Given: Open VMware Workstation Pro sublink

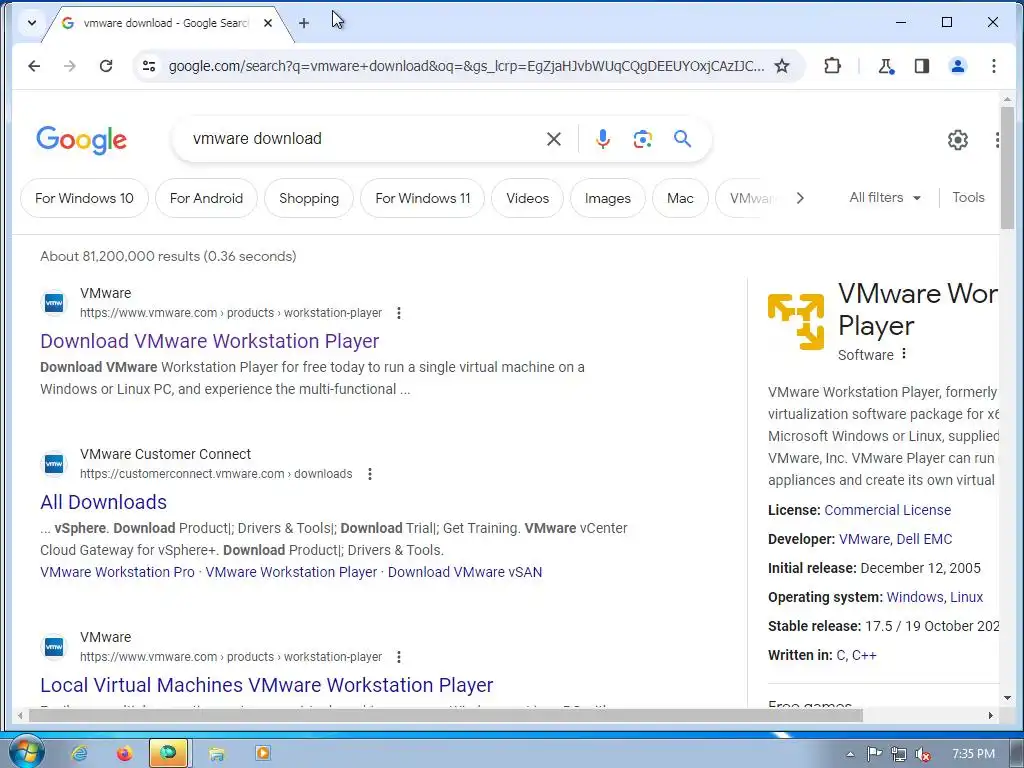Looking at the screenshot, I should [118, 572].
